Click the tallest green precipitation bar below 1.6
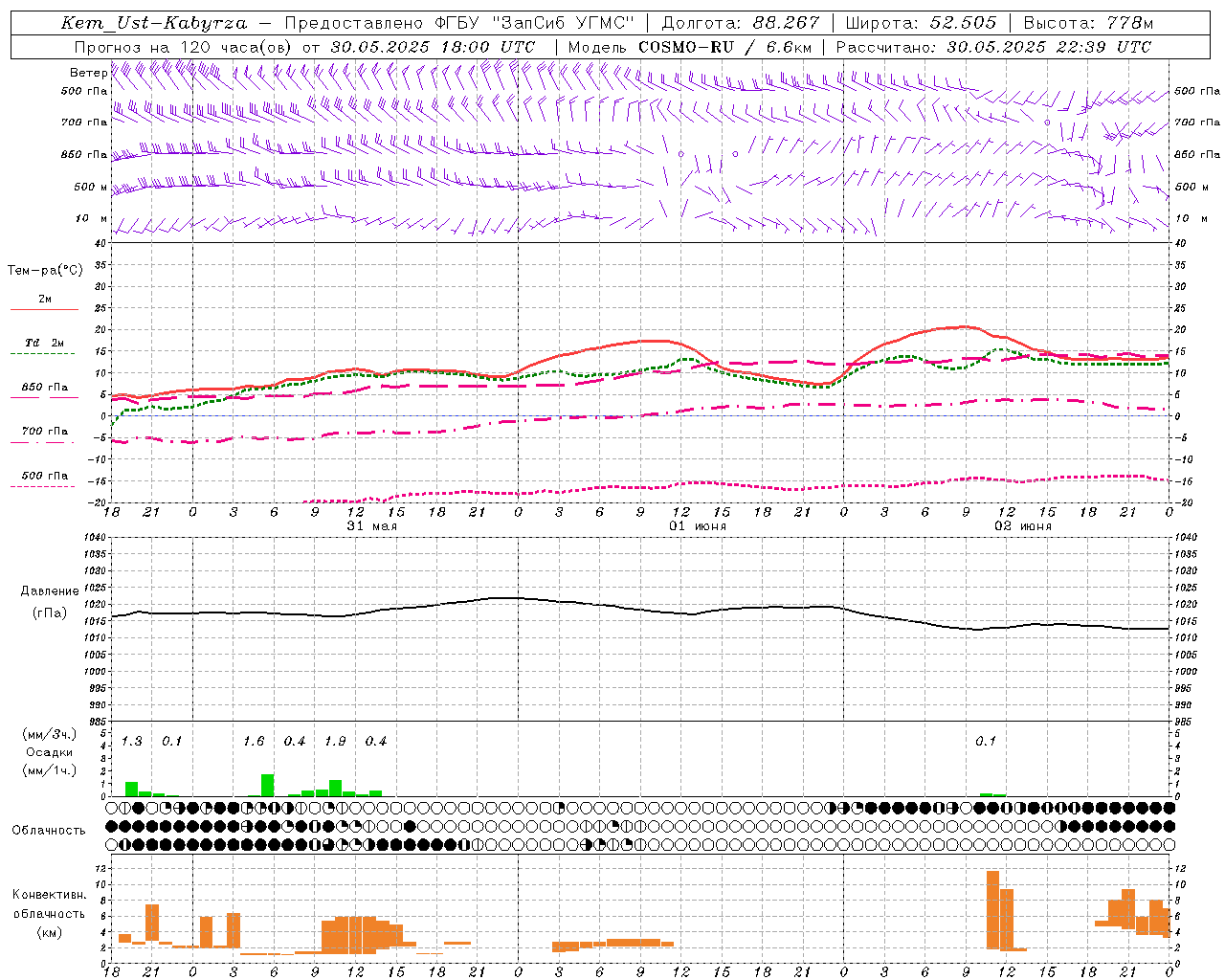This screenshot has width=1225, height=980. (x=267, y=785)
